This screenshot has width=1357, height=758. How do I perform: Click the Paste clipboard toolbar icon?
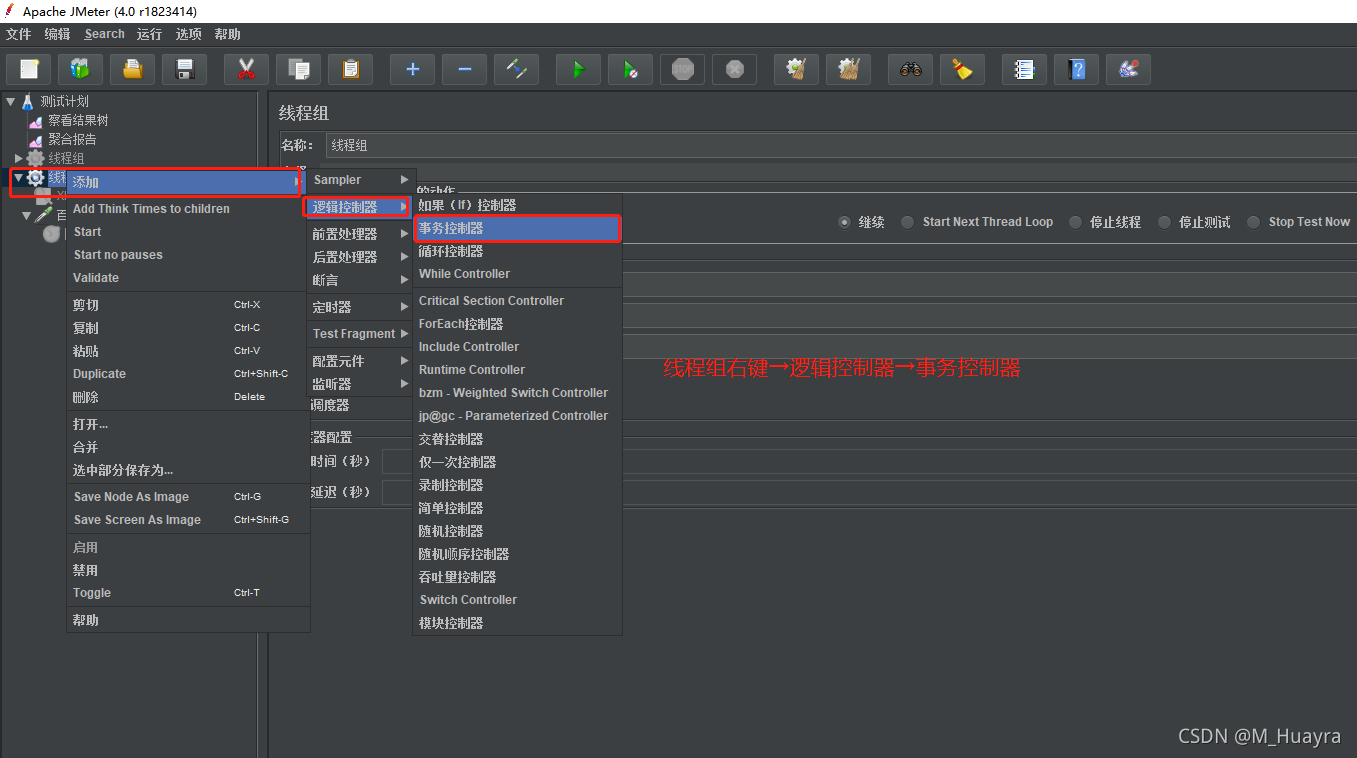coord(350,69)
